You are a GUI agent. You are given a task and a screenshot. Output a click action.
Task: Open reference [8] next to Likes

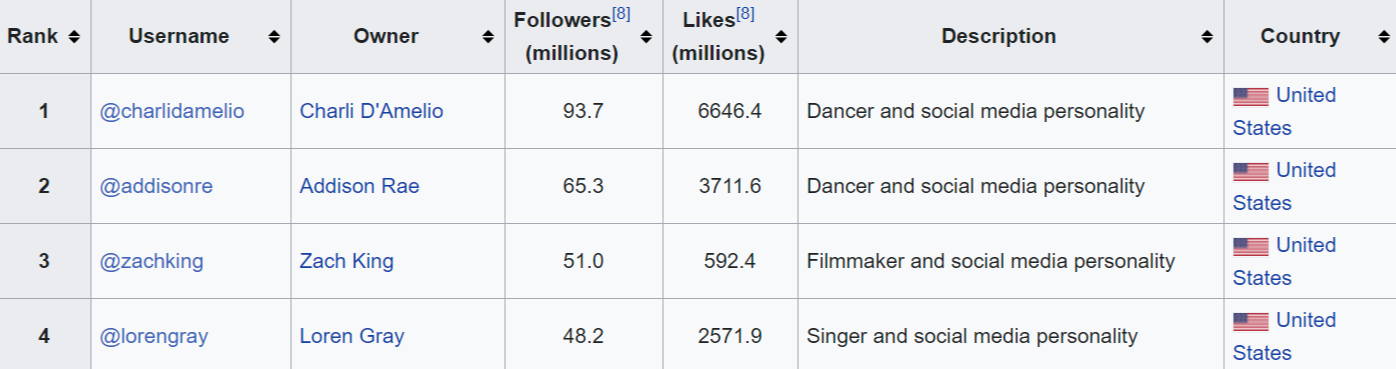coord(745,14)
